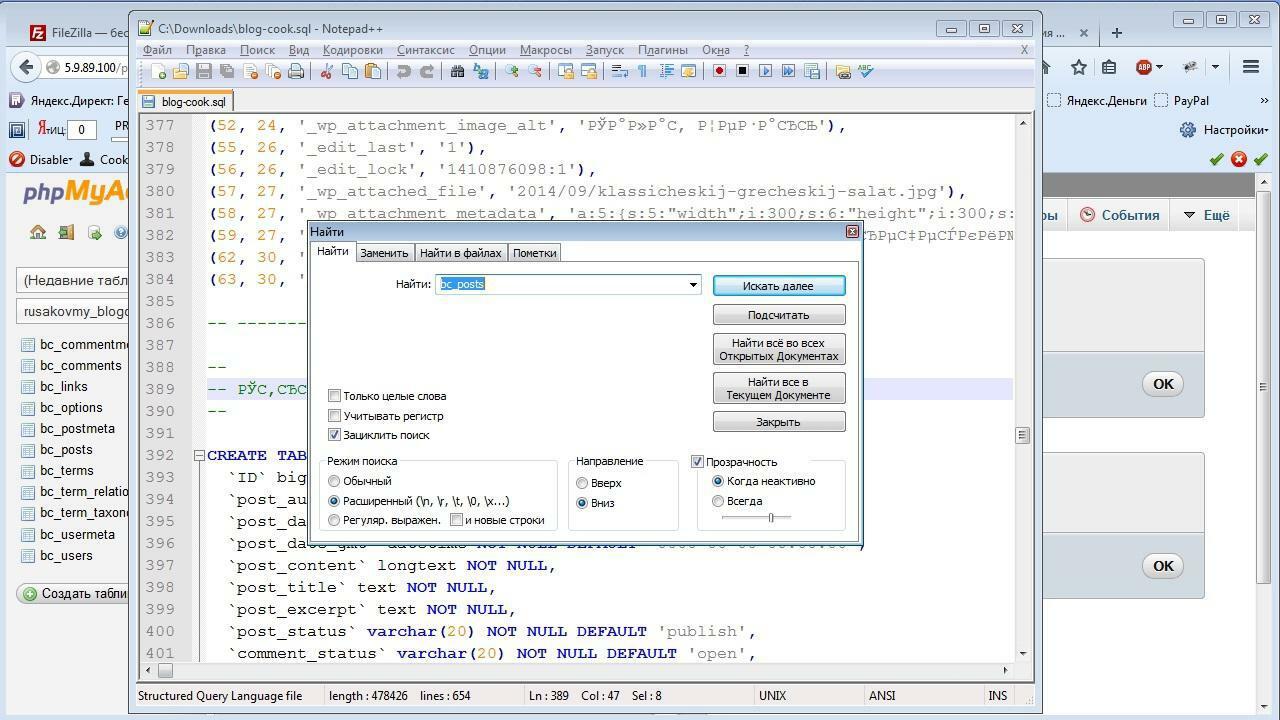Click the Zoom Out magnifier icon
Viewport: 1280px width, 720px height.
pyautogui.click(x=534, y=71)
